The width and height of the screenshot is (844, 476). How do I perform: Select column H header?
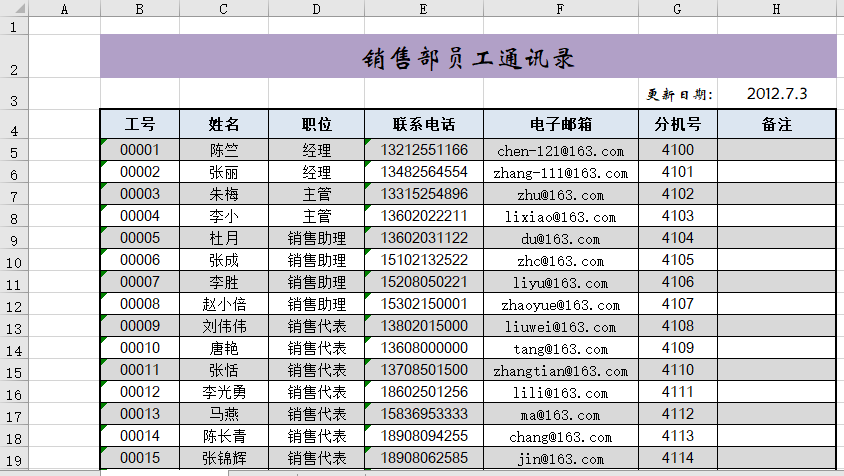click(776, 9)
